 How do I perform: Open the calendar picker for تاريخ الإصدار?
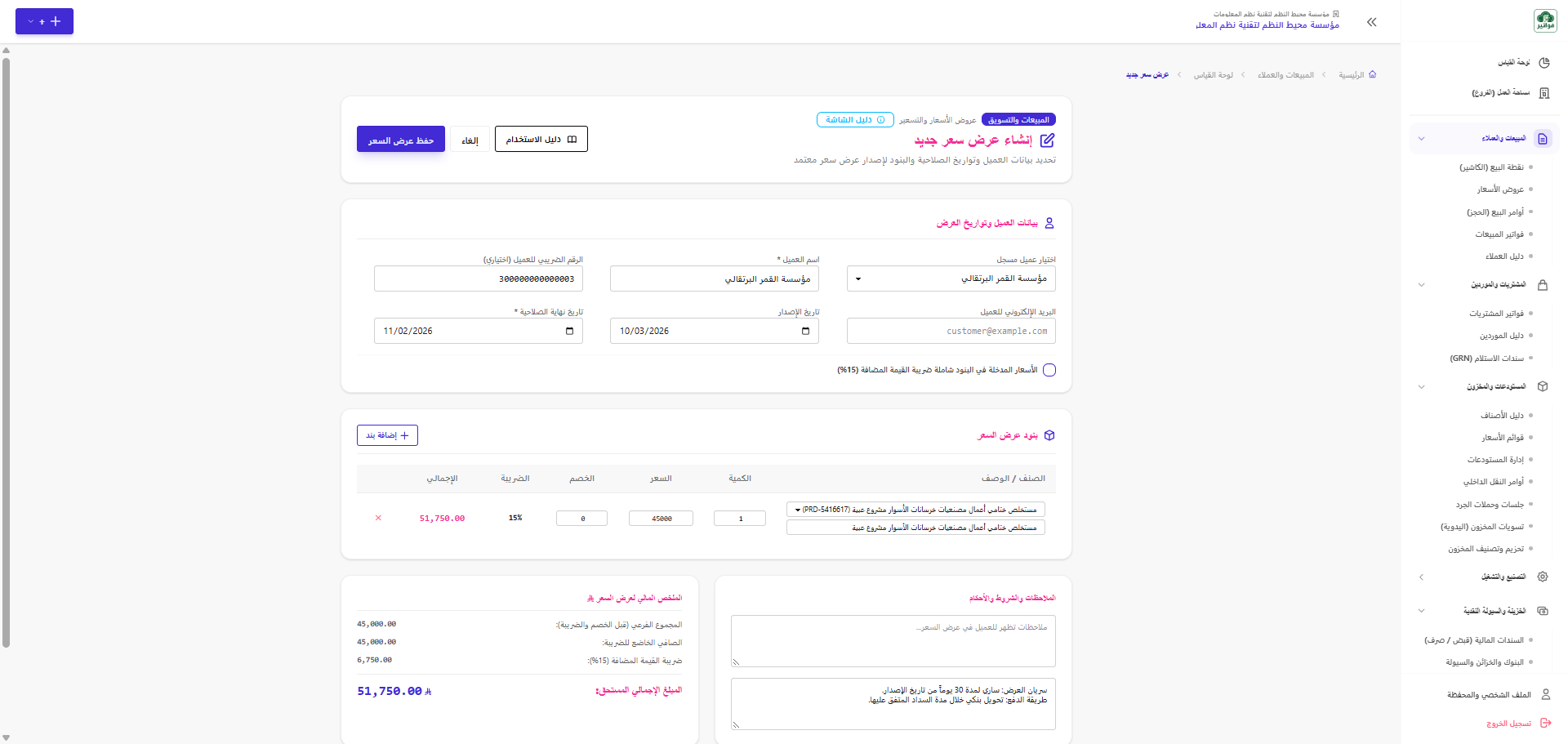pos(805,331)
